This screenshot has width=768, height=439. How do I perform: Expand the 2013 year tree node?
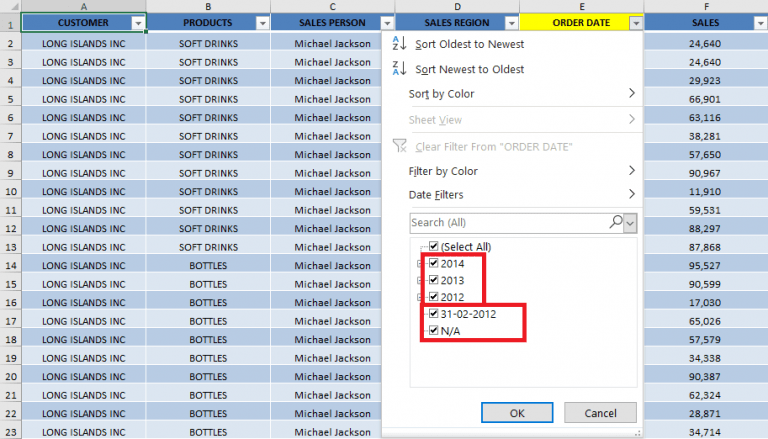(419, 281)
